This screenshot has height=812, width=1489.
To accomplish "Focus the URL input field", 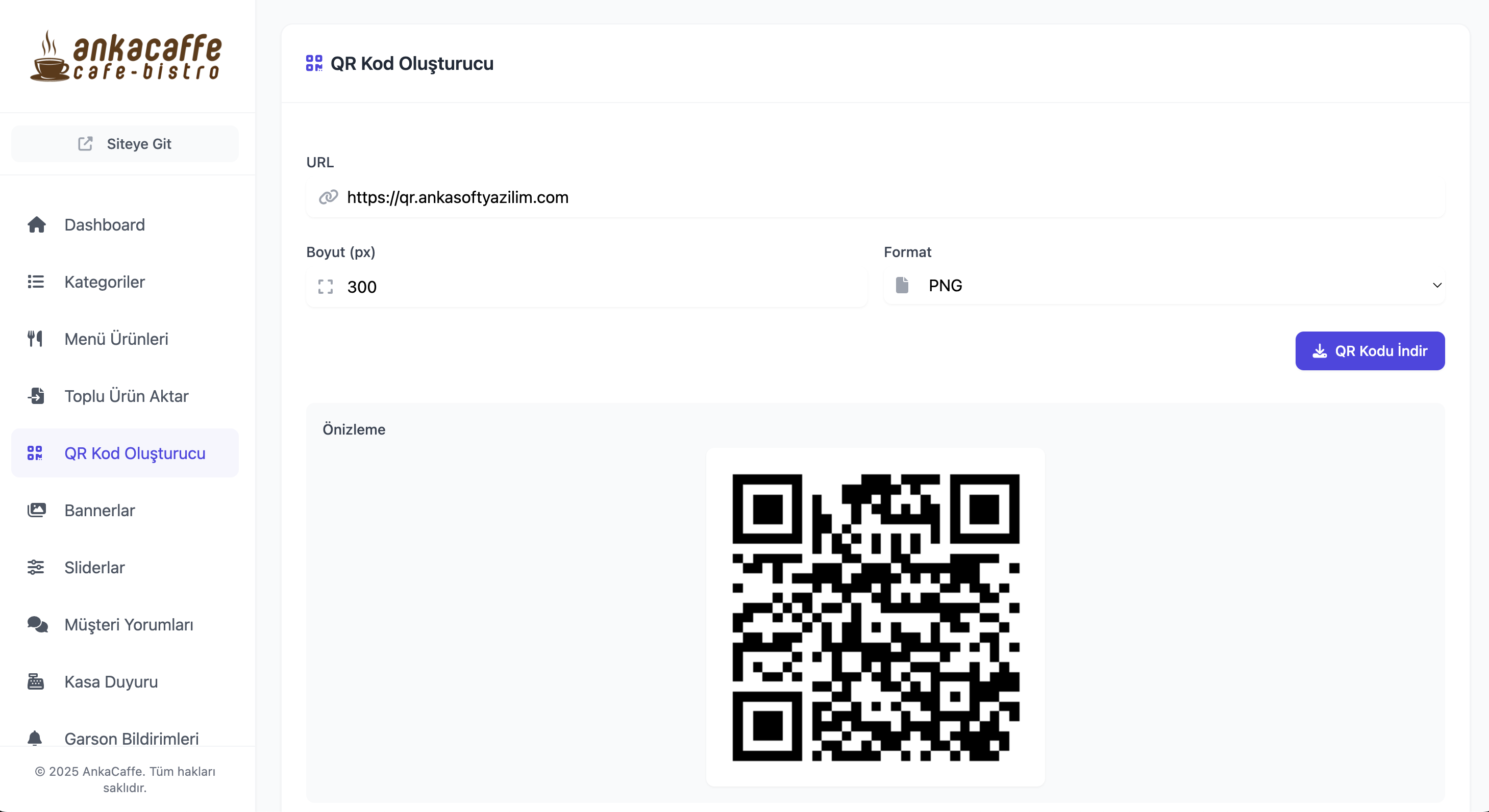I will pyautogui.click(x=875, y=198).
